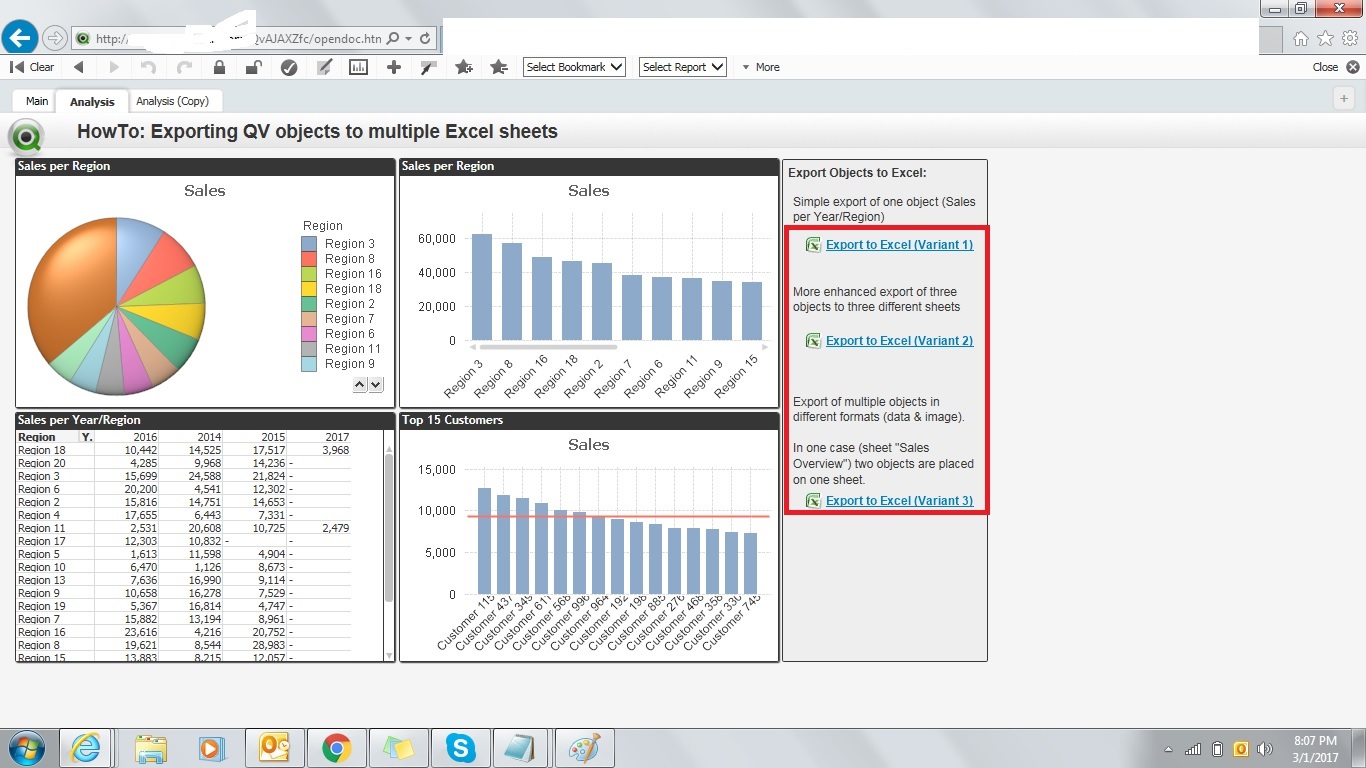Screen dimensions: 1366x768
Task: Click the QlikView logo icon
Action: click(x=24, y=135)
